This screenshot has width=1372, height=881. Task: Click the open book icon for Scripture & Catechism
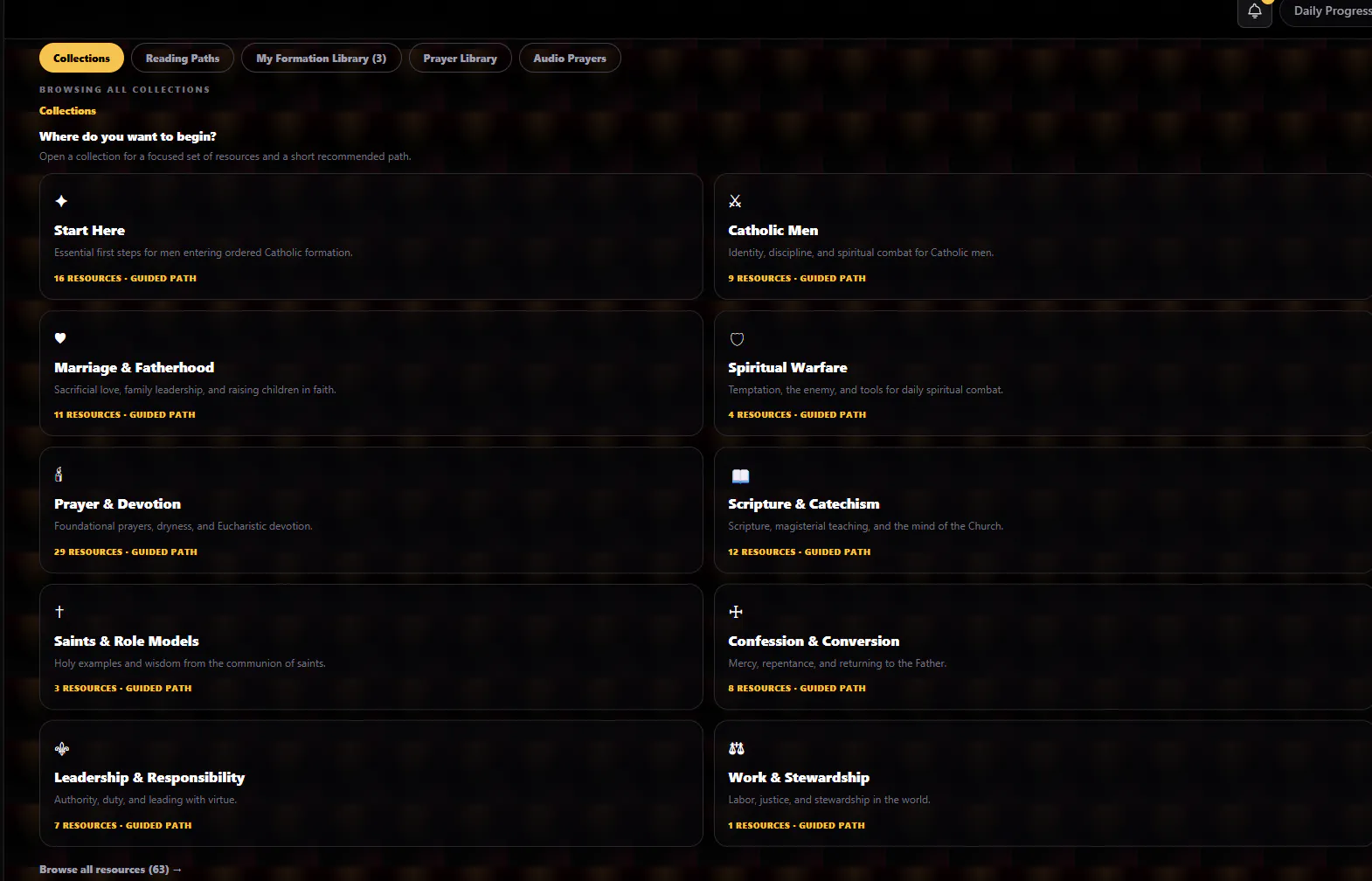coord(740,476)
